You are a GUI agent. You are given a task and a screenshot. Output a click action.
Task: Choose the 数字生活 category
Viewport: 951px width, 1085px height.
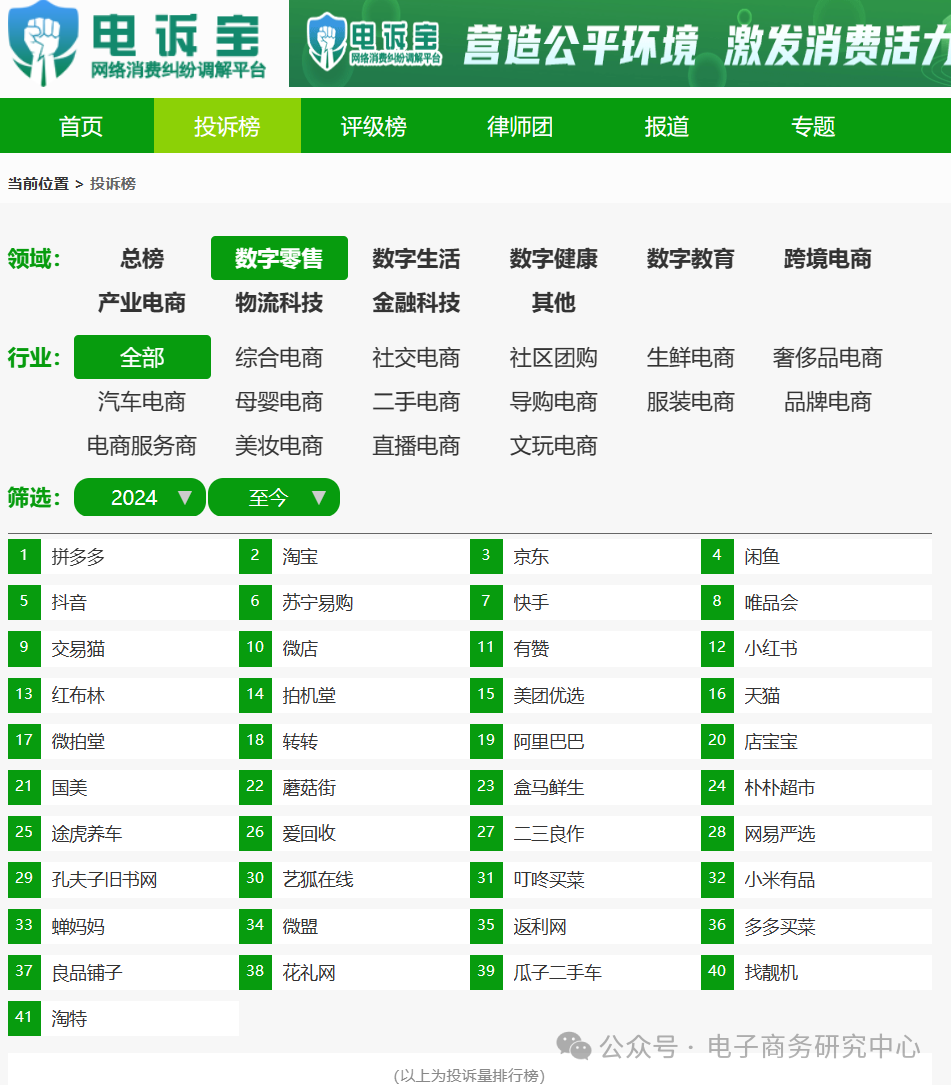(x=417, y=258)
